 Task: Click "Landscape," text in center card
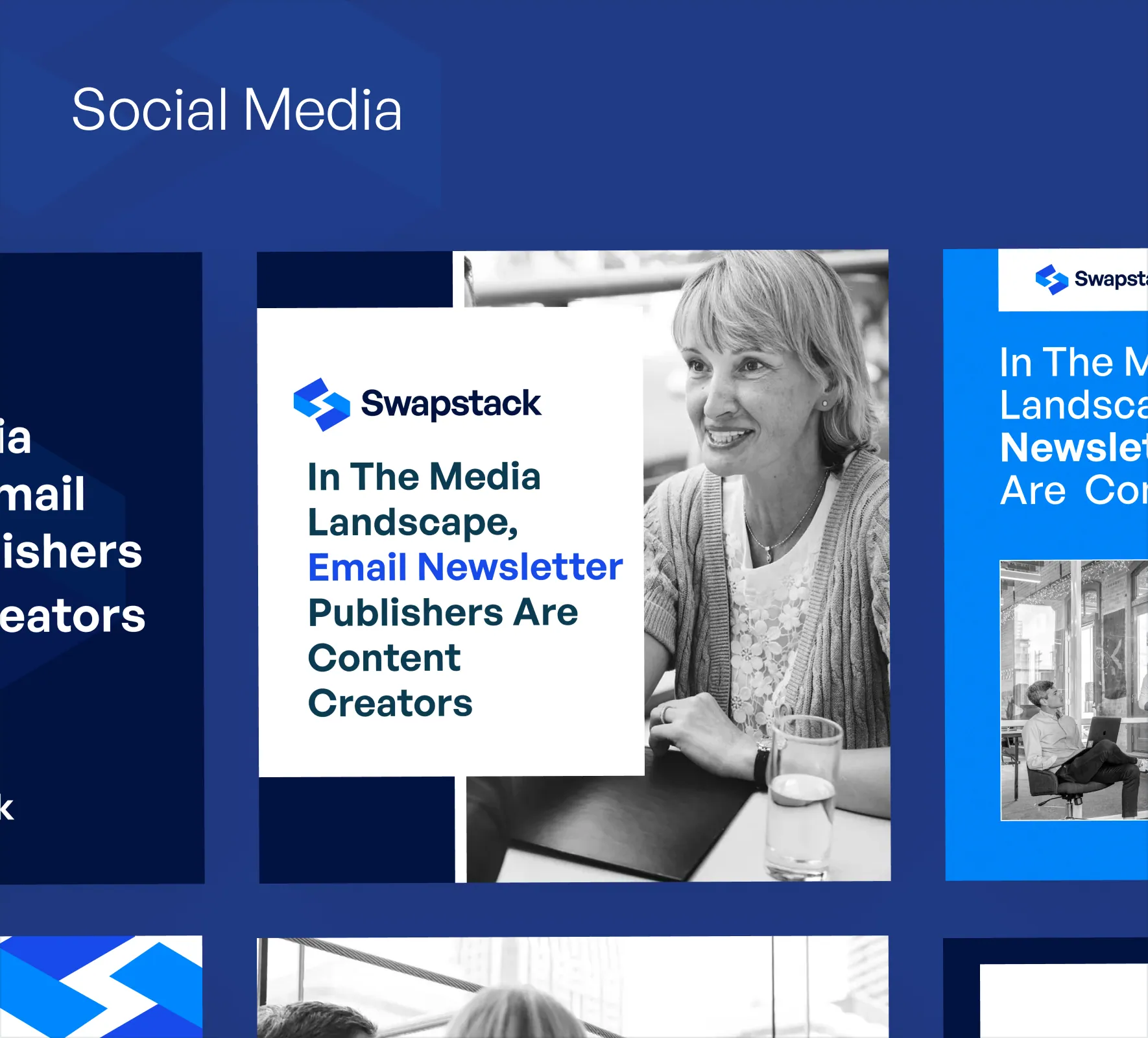[x=413, y=522]
